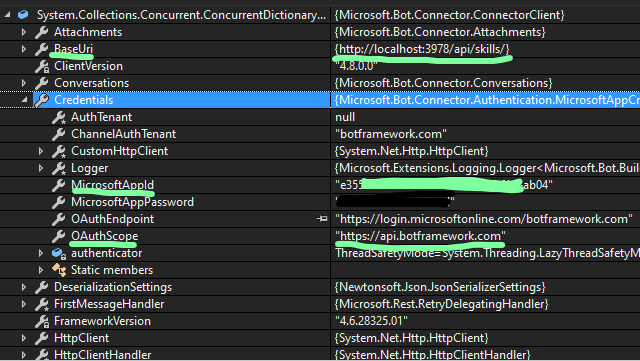Select the Conversations row name
This screenshot has height=361, width=640.
click(91, 83)
